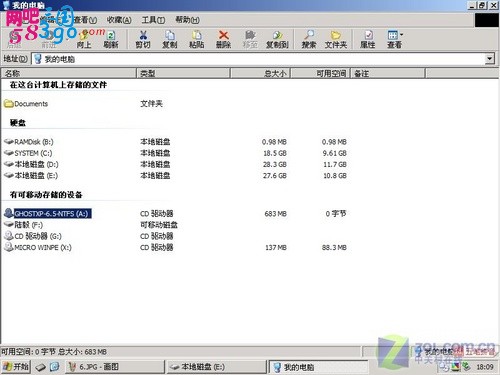Click the Cut (剪切) toolbar icon
Screen dimensions: 500x375
coord(143,39)
